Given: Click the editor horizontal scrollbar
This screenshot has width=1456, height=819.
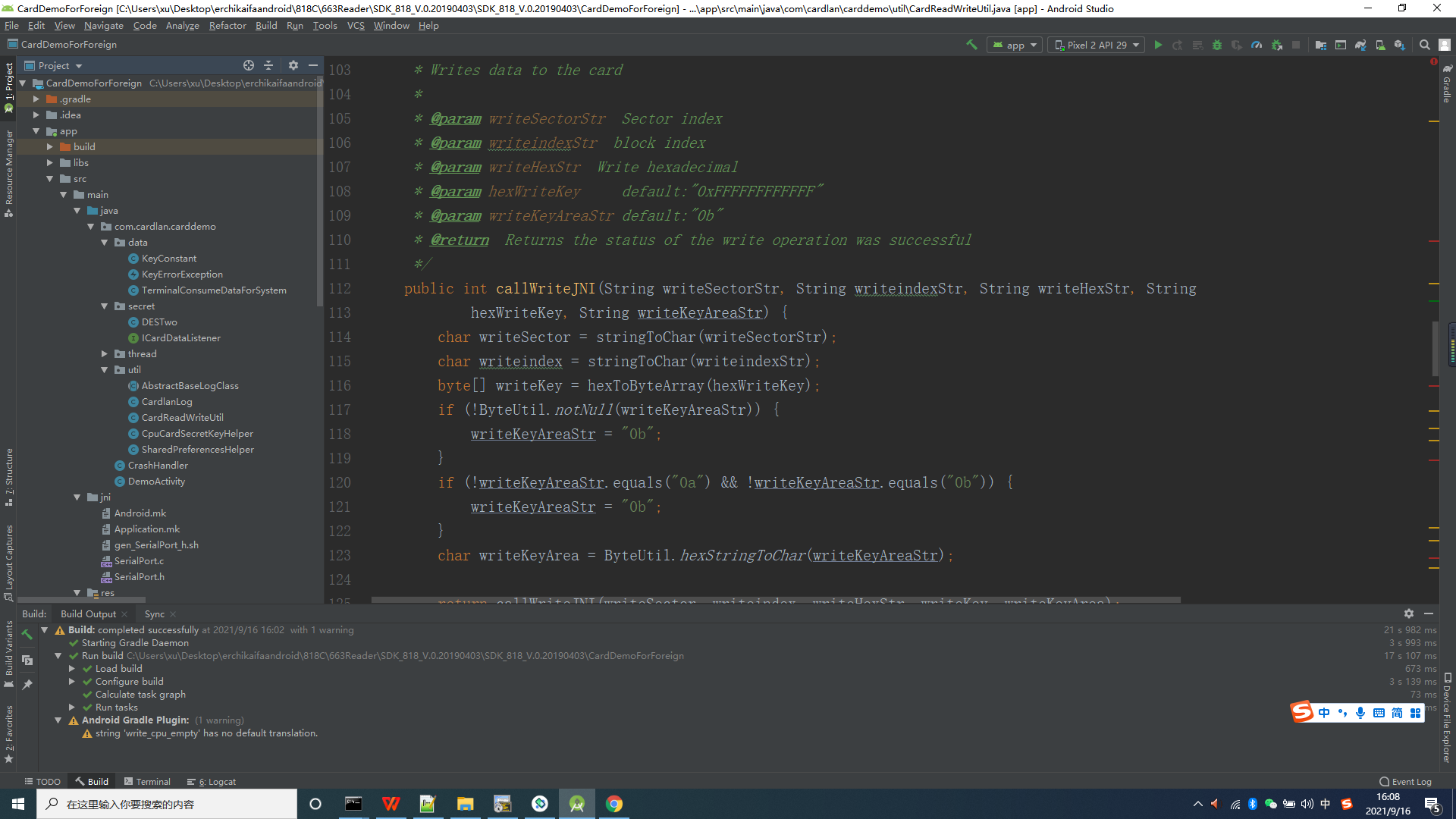Looking at the screenshot, I should [776, 600].
